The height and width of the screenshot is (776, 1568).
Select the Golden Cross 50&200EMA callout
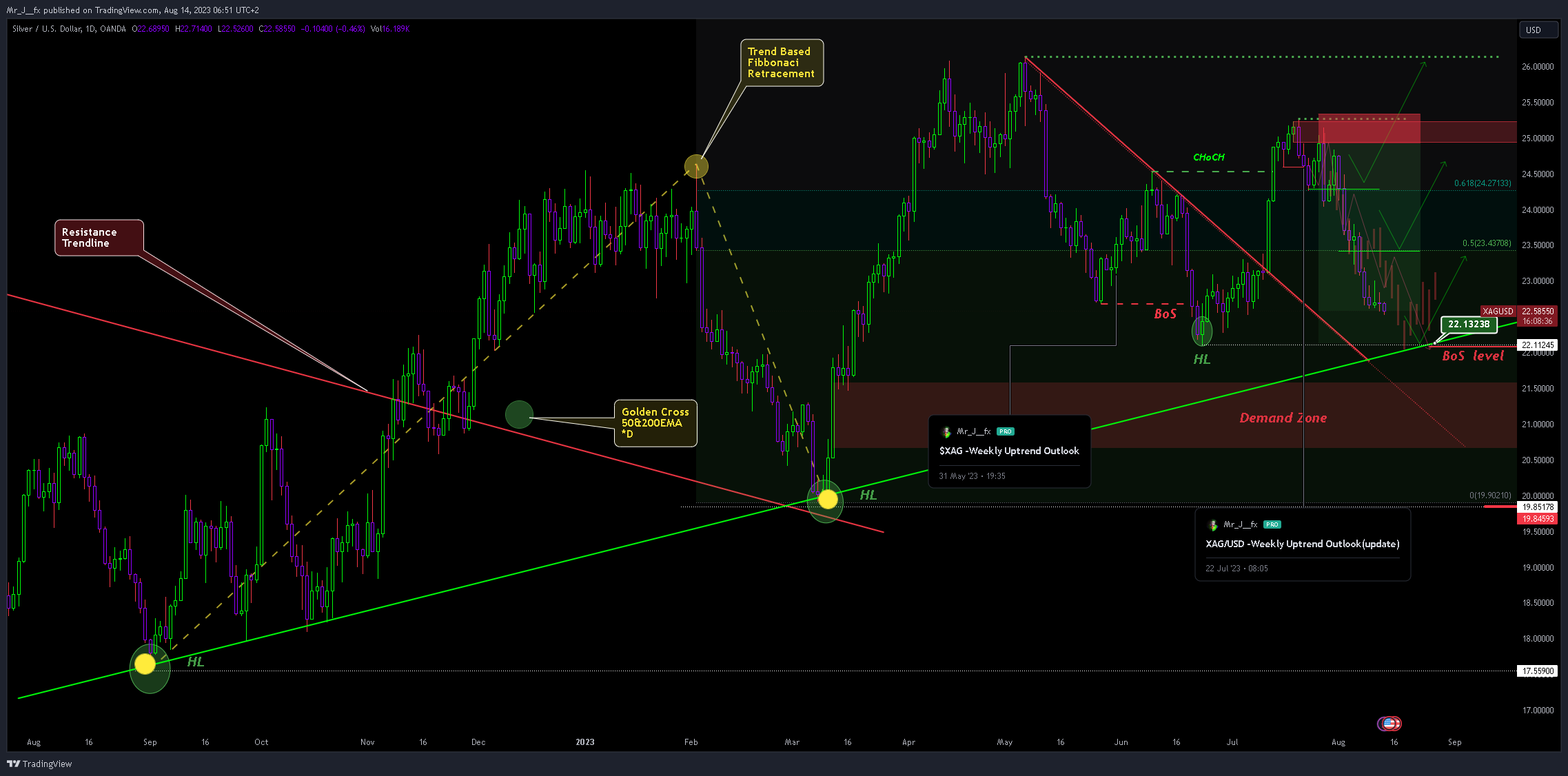(655, 422)
